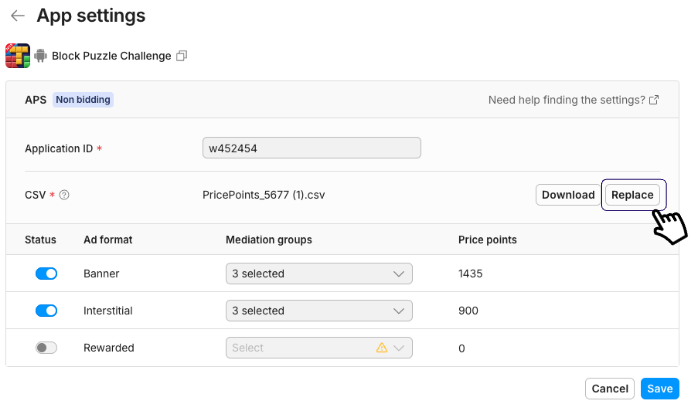The image size is (695, 415).
Task: Open Interstitial mediation groups dropdown
Action: coord(319,311)
